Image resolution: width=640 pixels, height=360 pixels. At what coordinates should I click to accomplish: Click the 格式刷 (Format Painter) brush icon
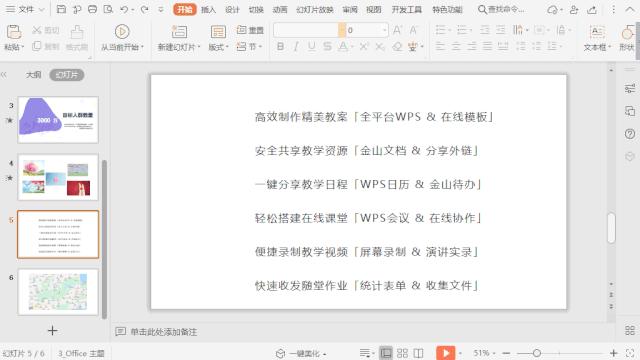77,33
